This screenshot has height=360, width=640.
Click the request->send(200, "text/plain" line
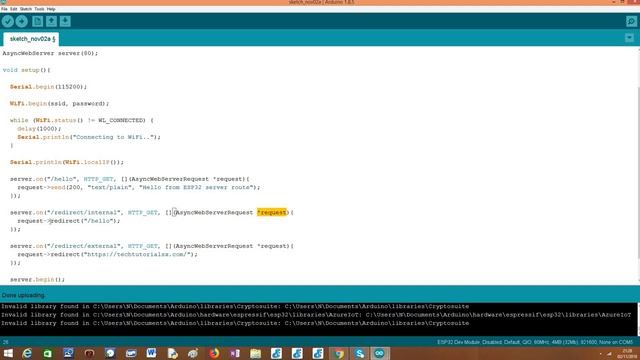[x=138, y=187]
